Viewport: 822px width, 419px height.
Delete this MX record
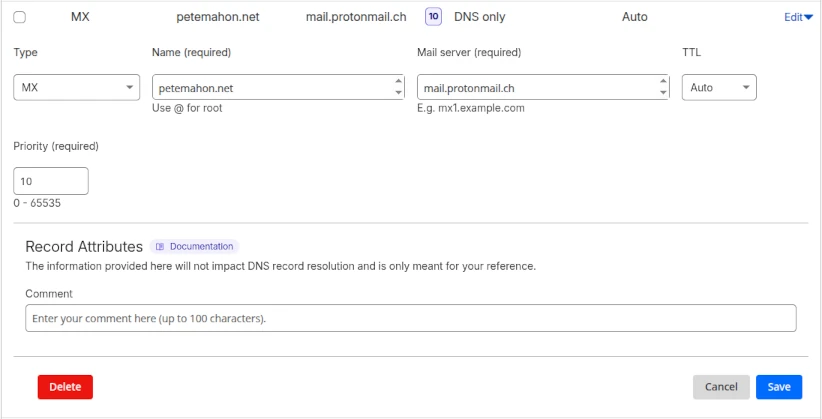pyautogui.click(x=65, y=387)
